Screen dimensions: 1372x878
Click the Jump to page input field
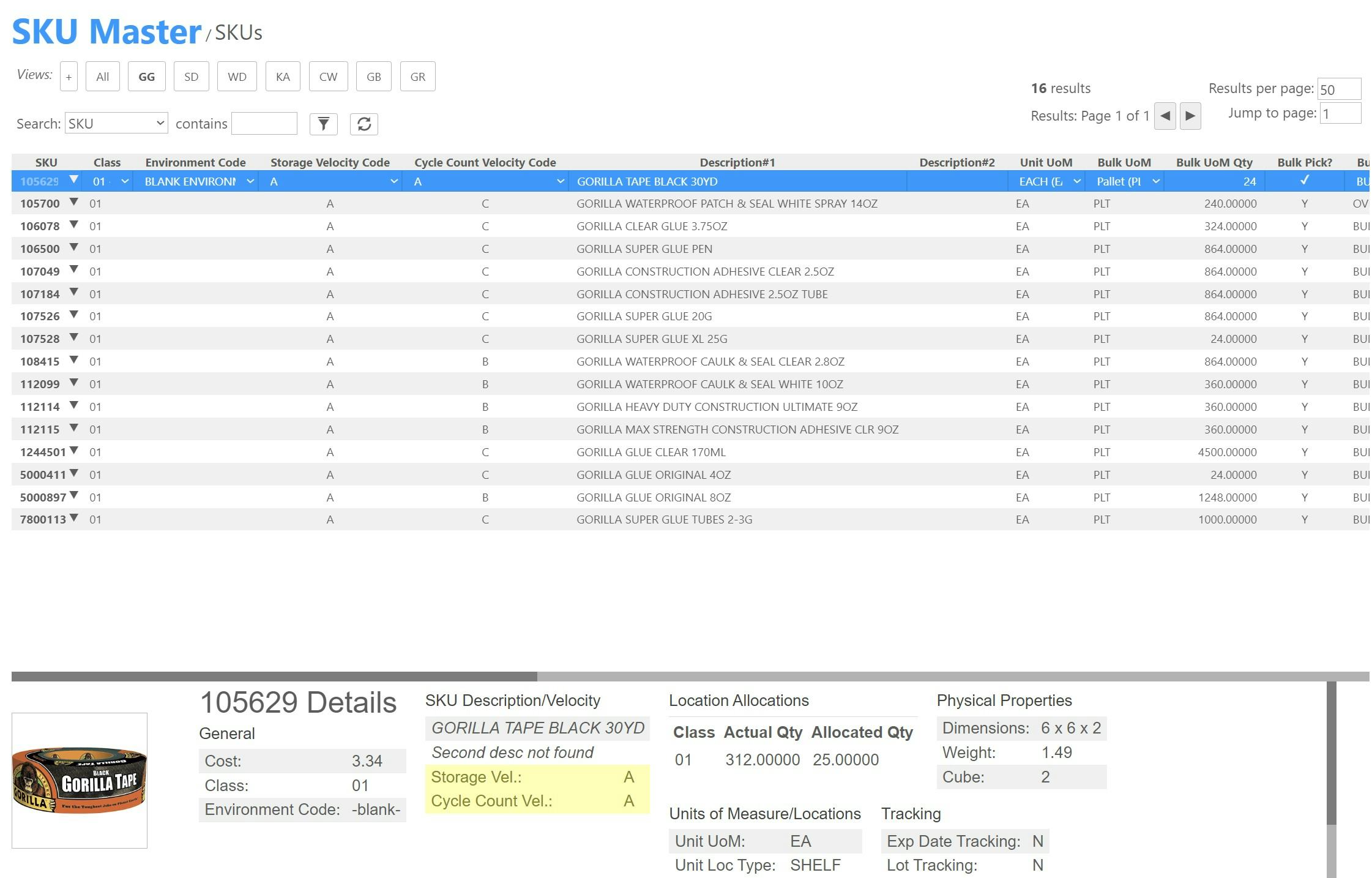(1341, 113)
